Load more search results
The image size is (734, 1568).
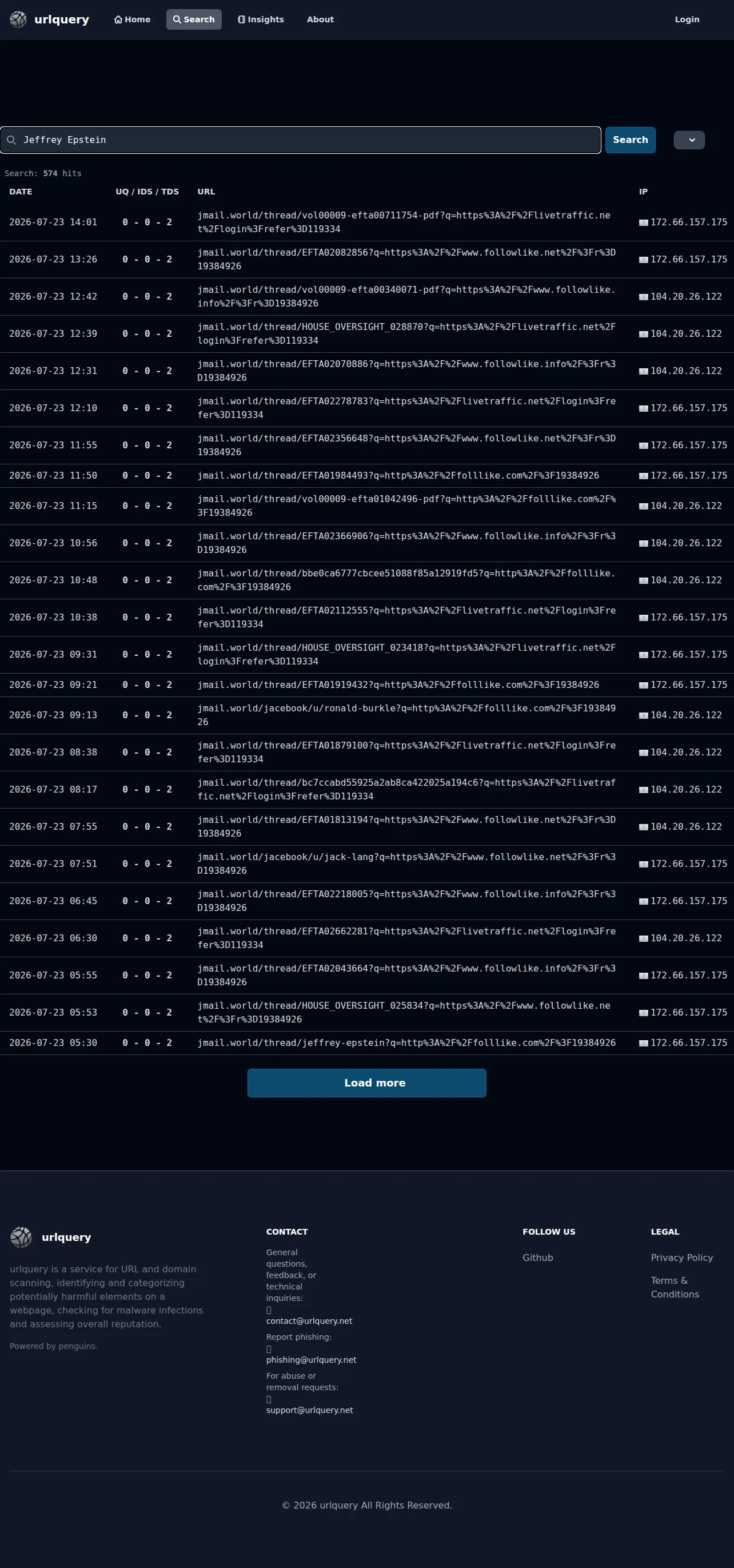coord(366,1083)
